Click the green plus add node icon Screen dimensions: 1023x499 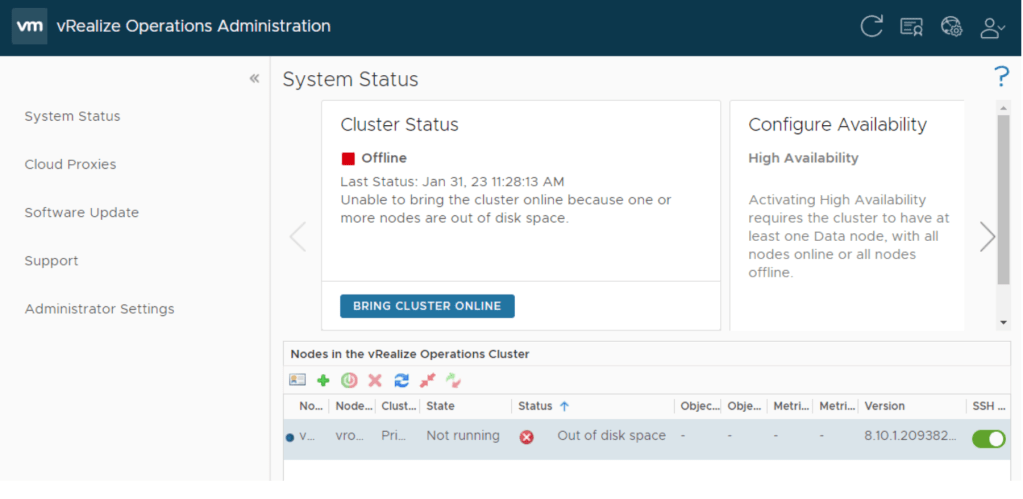coord(323,380)
